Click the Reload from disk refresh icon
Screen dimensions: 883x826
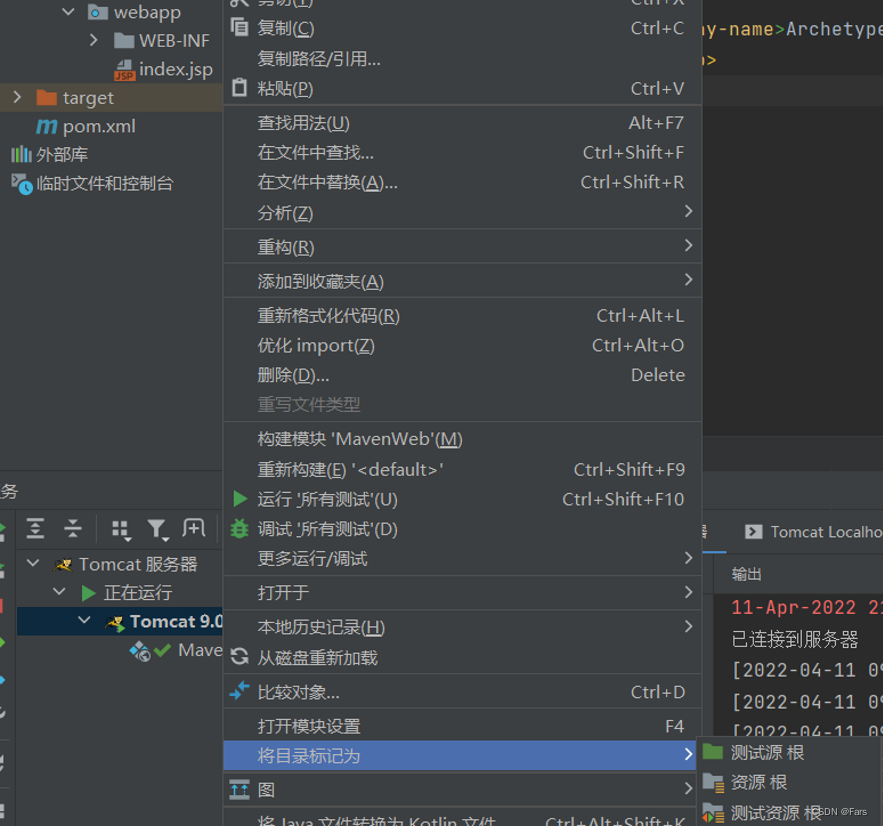(239, 657)
